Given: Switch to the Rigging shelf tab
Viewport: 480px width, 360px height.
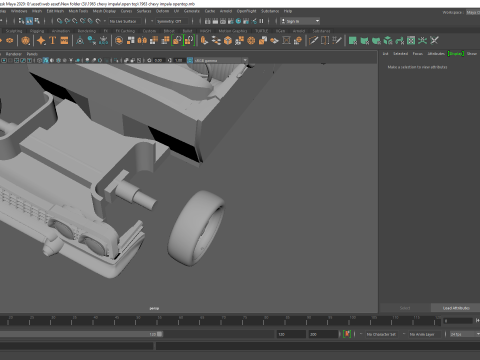Looking at the screenshot, I should 37,31.
